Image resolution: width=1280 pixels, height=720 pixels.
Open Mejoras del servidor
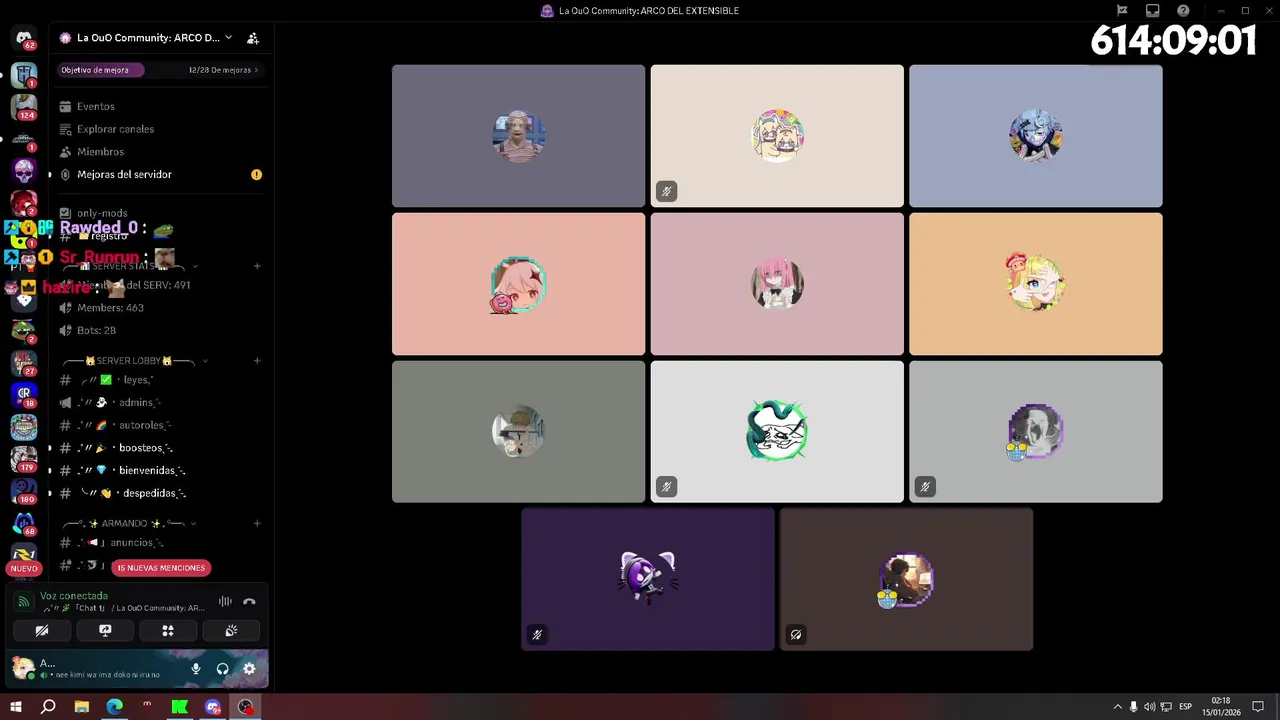tap(124, 174)
